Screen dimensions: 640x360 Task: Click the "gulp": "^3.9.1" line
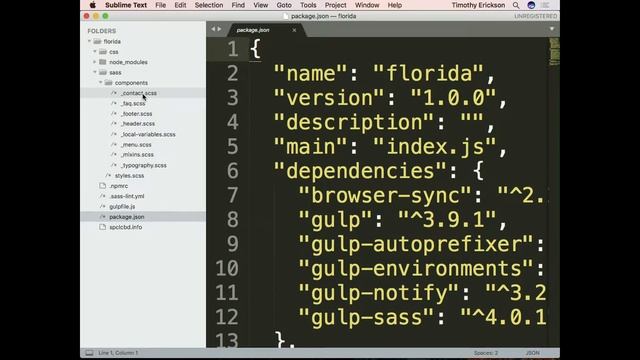402,220
